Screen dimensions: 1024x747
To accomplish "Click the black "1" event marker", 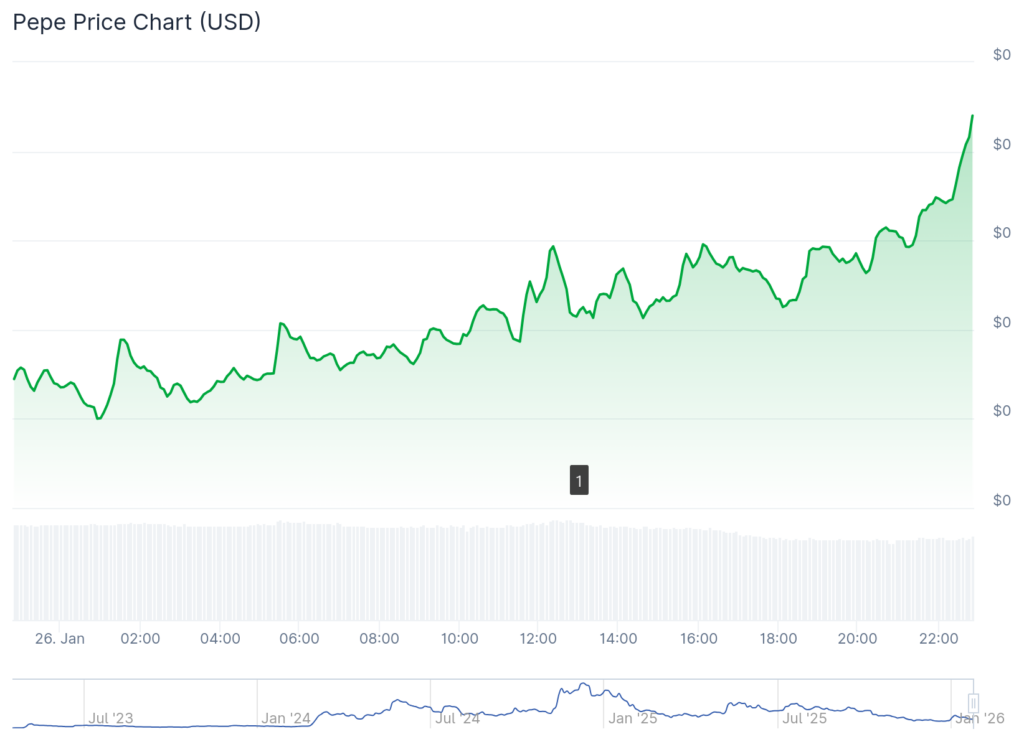I will pyautogui.click(x=578, y=480).
